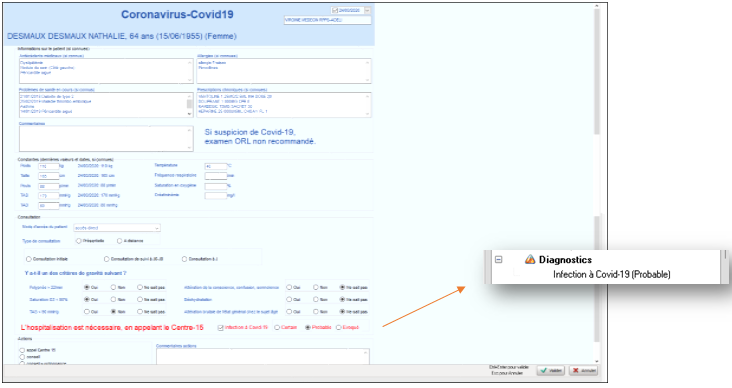The width and height of the screenshot is (732, 388).
Task: Open the date picker dropdown at top
Action: click(x=367, y=10)
